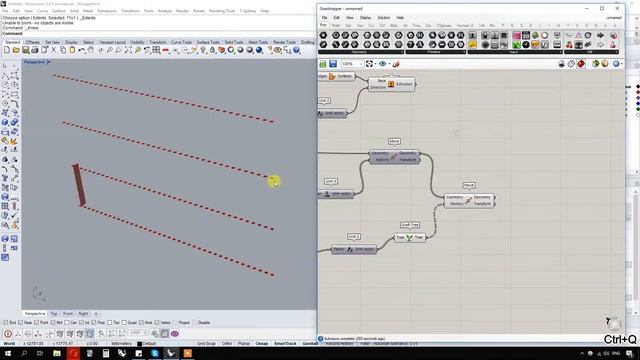Switch to the Front viewport tab

[68, 313]
